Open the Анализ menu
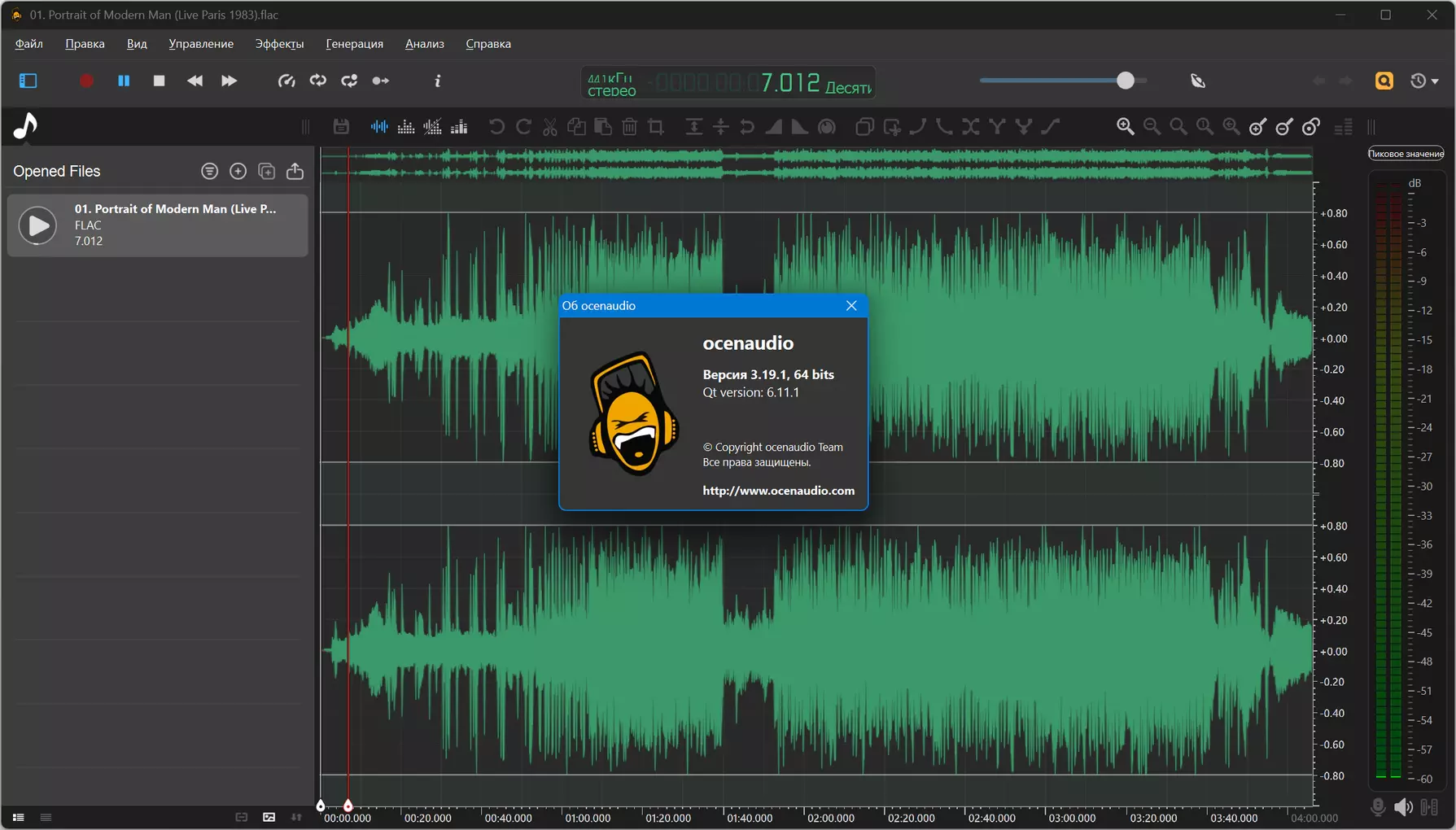This screenshot has height=830, width=1456. point(425,44)
